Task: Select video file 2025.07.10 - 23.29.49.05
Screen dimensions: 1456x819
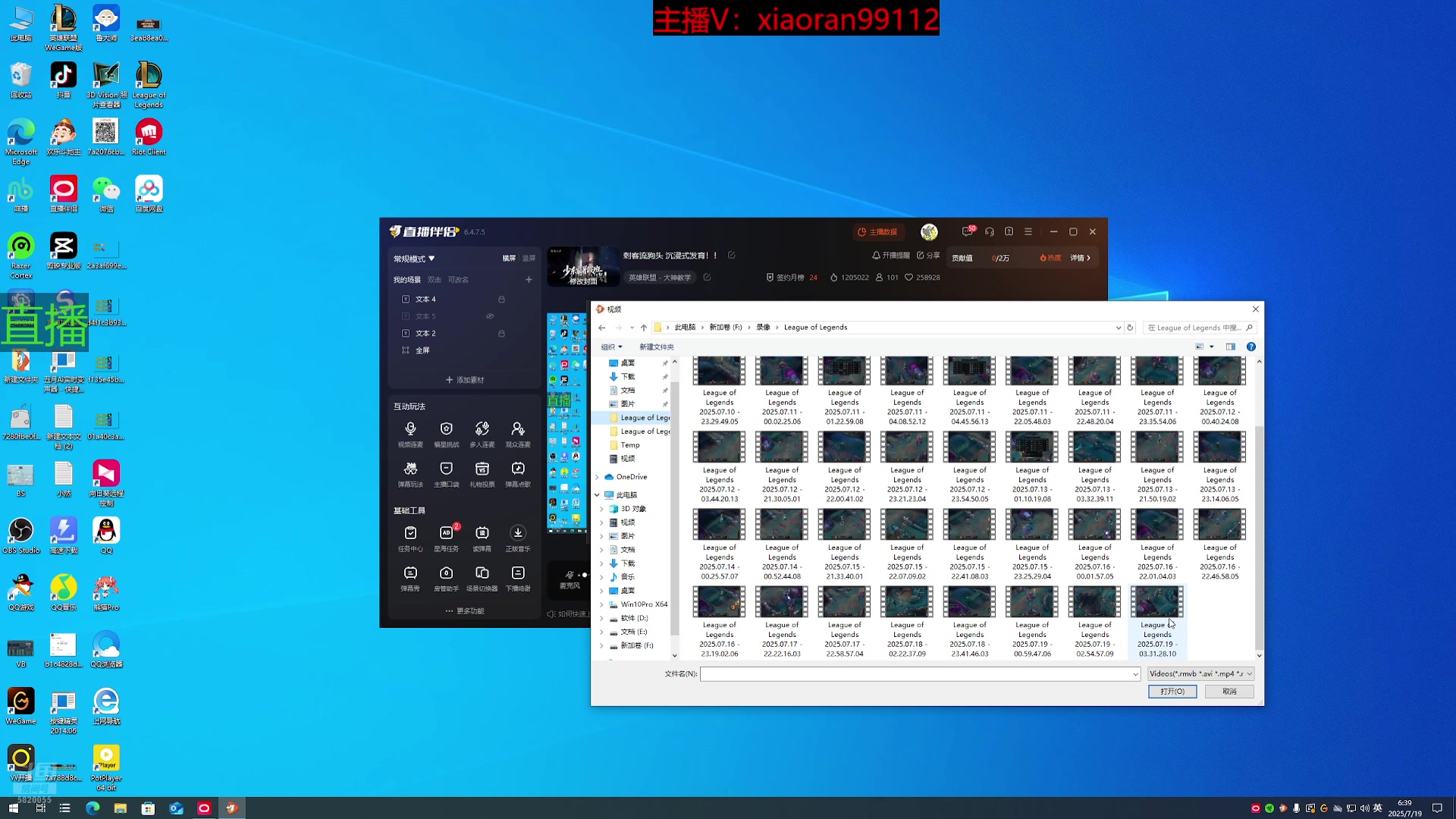Action: click(x=719, y=391)
